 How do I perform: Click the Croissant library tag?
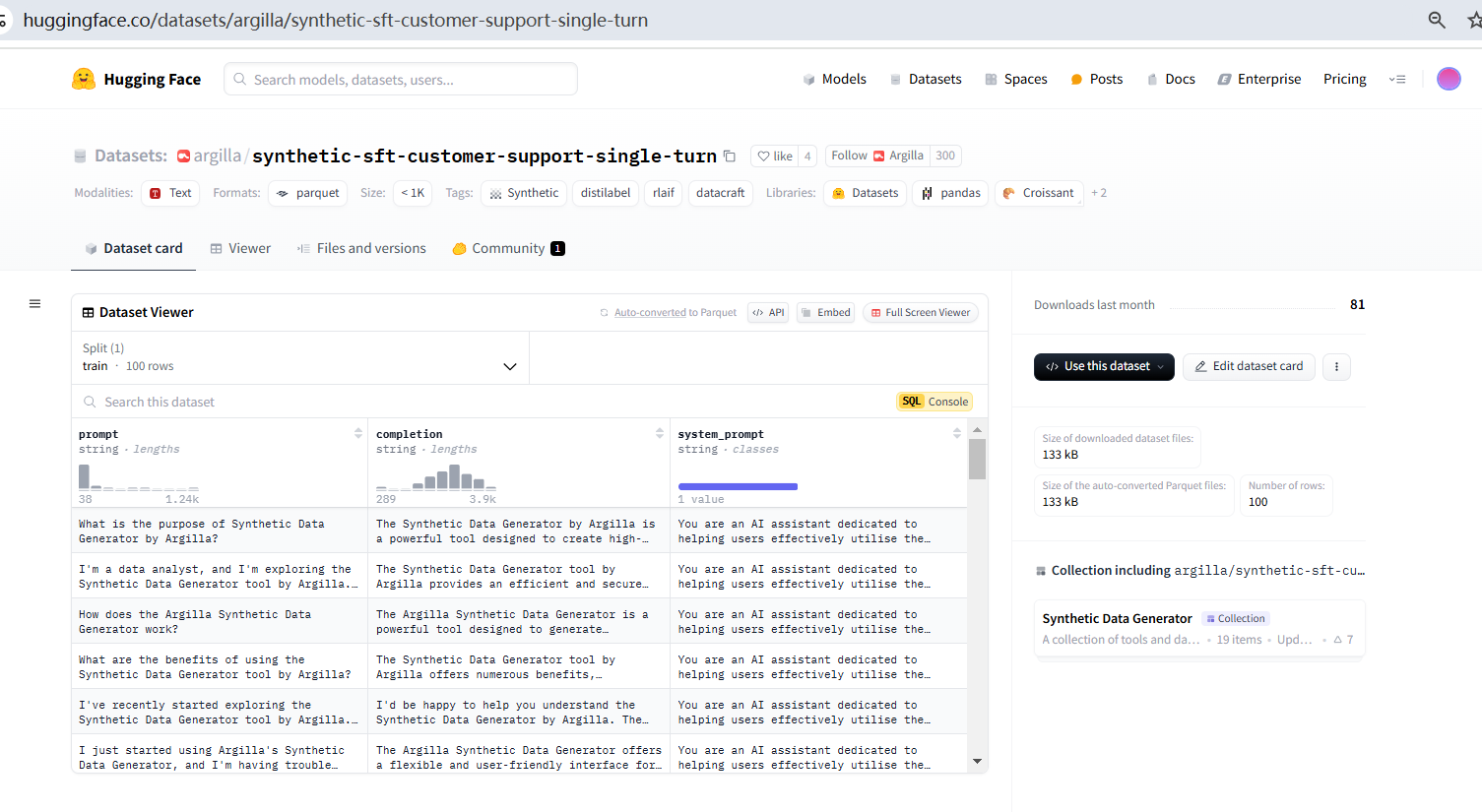tap(1039, 193)
